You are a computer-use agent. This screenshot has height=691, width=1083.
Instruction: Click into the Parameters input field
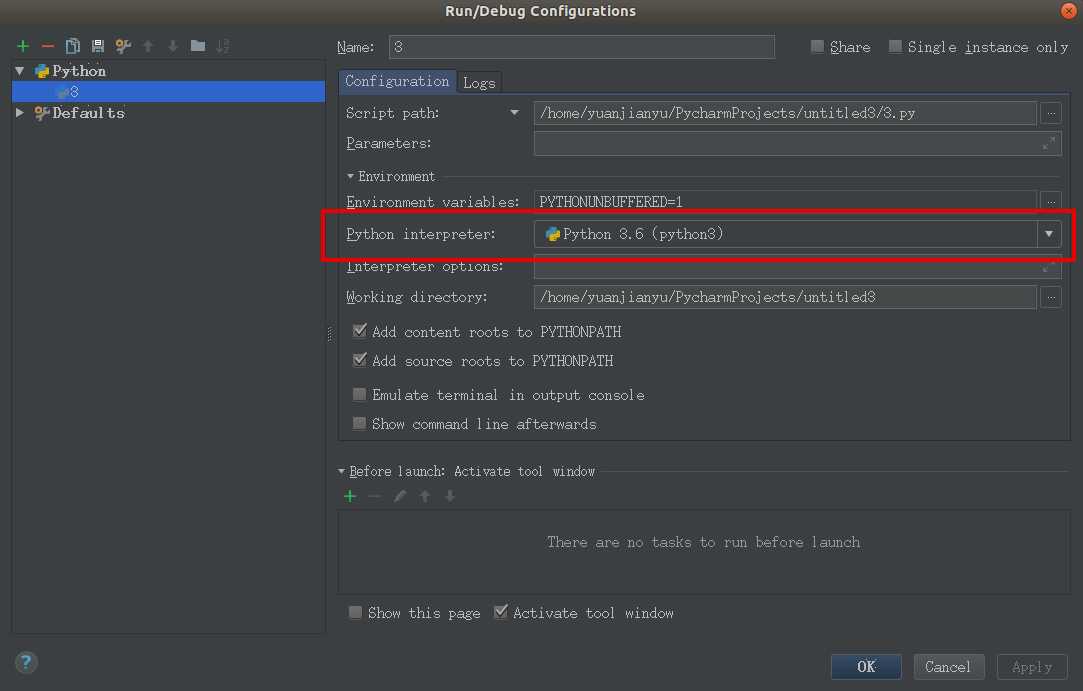point(785,144)
